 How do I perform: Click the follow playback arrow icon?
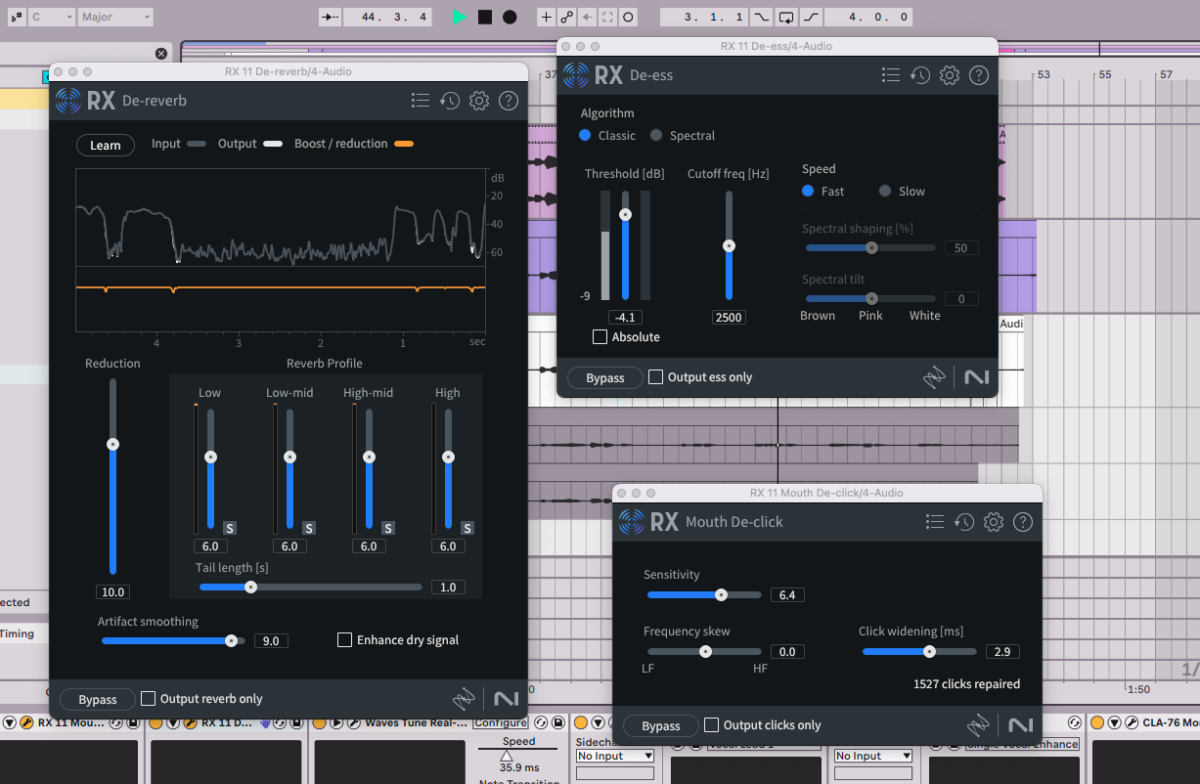pos(329,17)
